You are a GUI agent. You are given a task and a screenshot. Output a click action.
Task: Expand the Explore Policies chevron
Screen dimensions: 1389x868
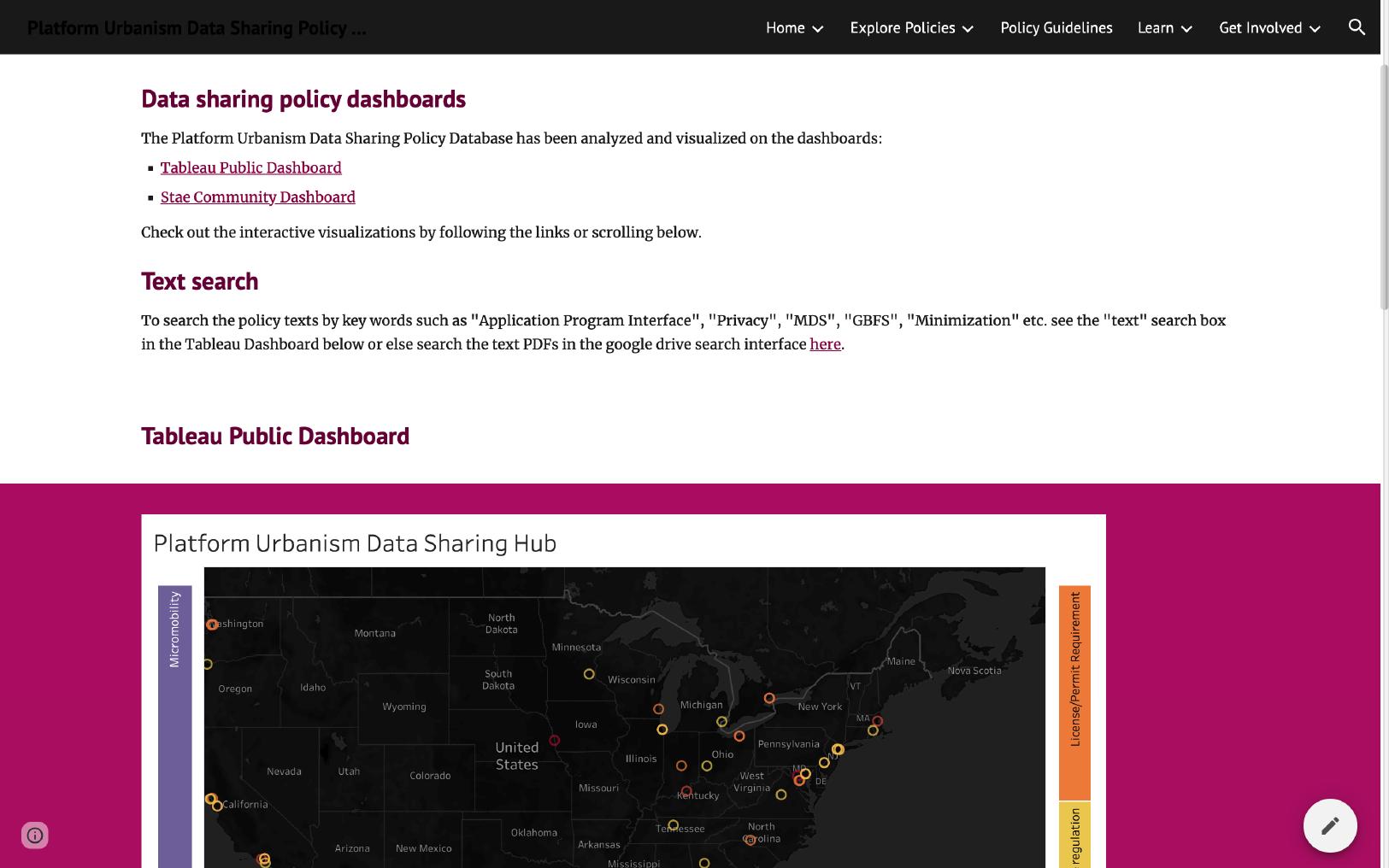click(968, 28)
